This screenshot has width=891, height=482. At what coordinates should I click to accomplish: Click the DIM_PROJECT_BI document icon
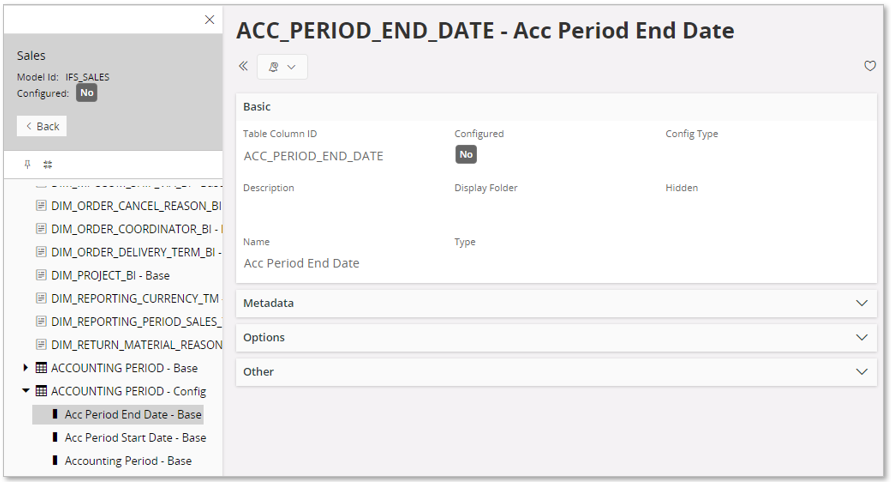pos(42,275)
